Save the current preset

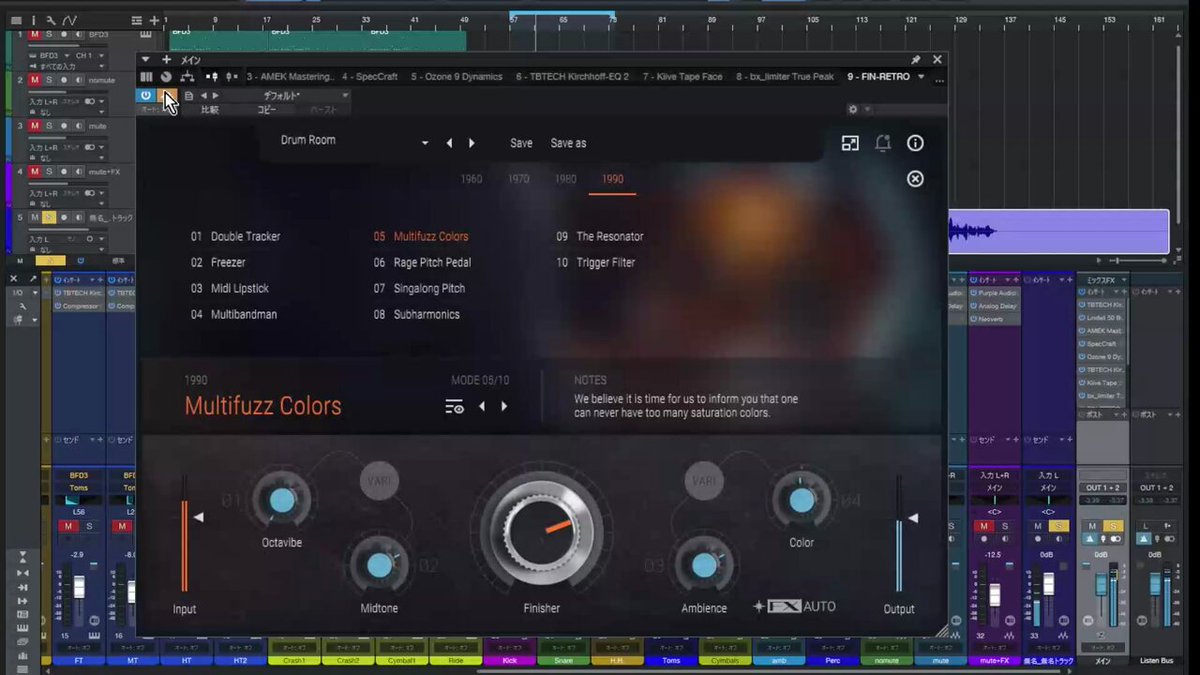[x=521, y=143]
